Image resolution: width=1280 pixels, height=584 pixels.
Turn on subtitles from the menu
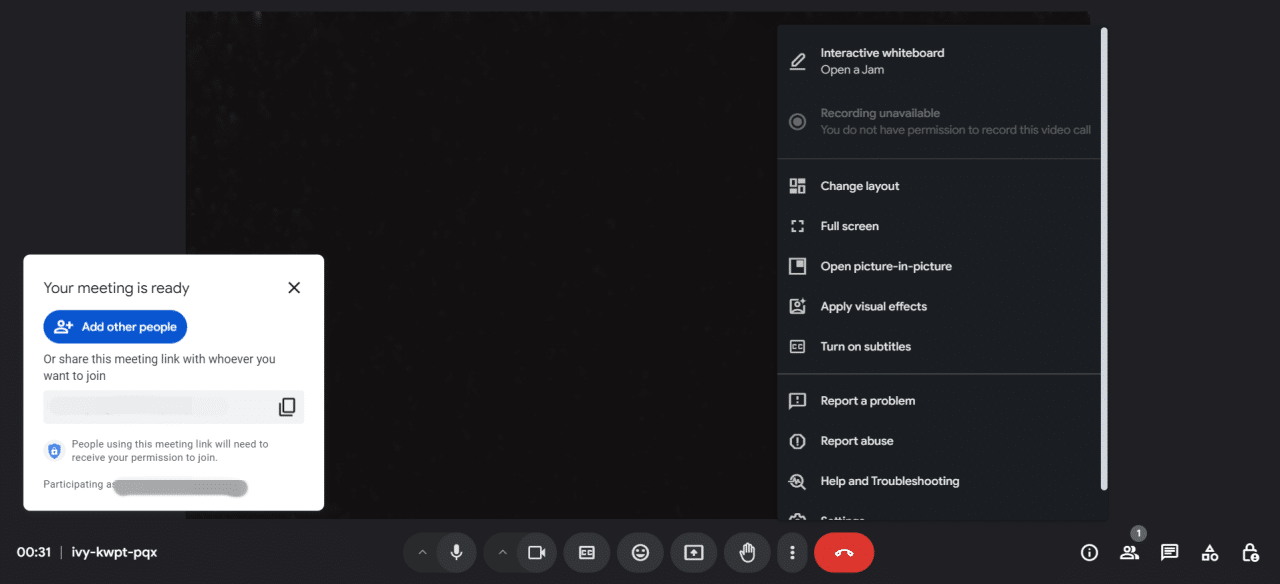pos(864,346)
